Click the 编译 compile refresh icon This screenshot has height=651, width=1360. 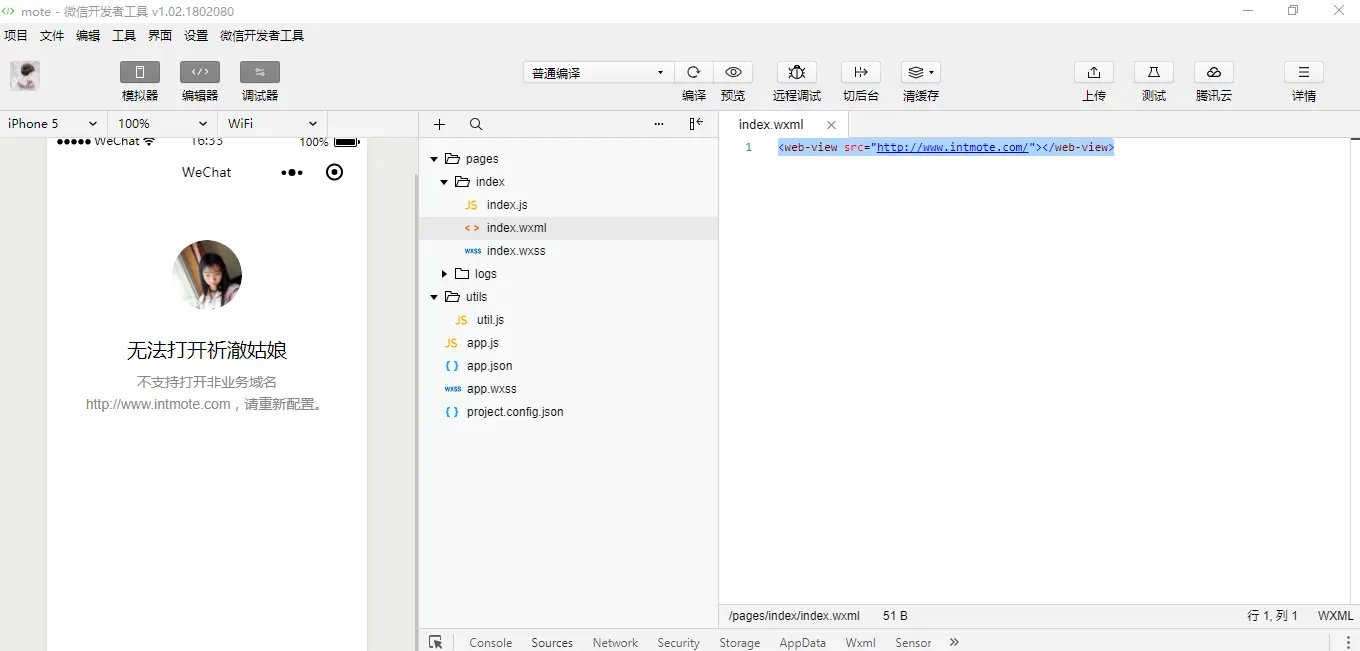pos(694,72)
